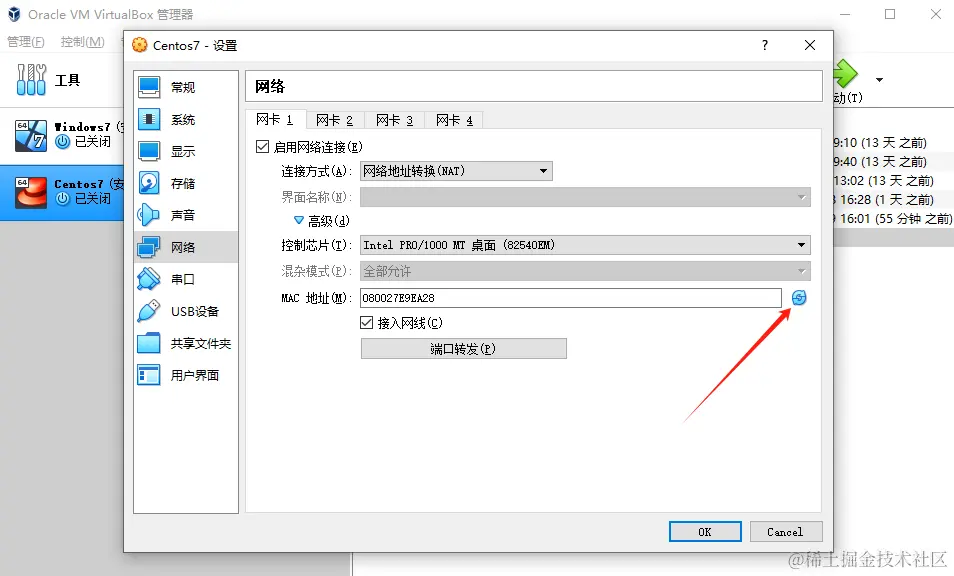
Task: Click the Centos7 settings dialog title icon
Action: point(140,45)
